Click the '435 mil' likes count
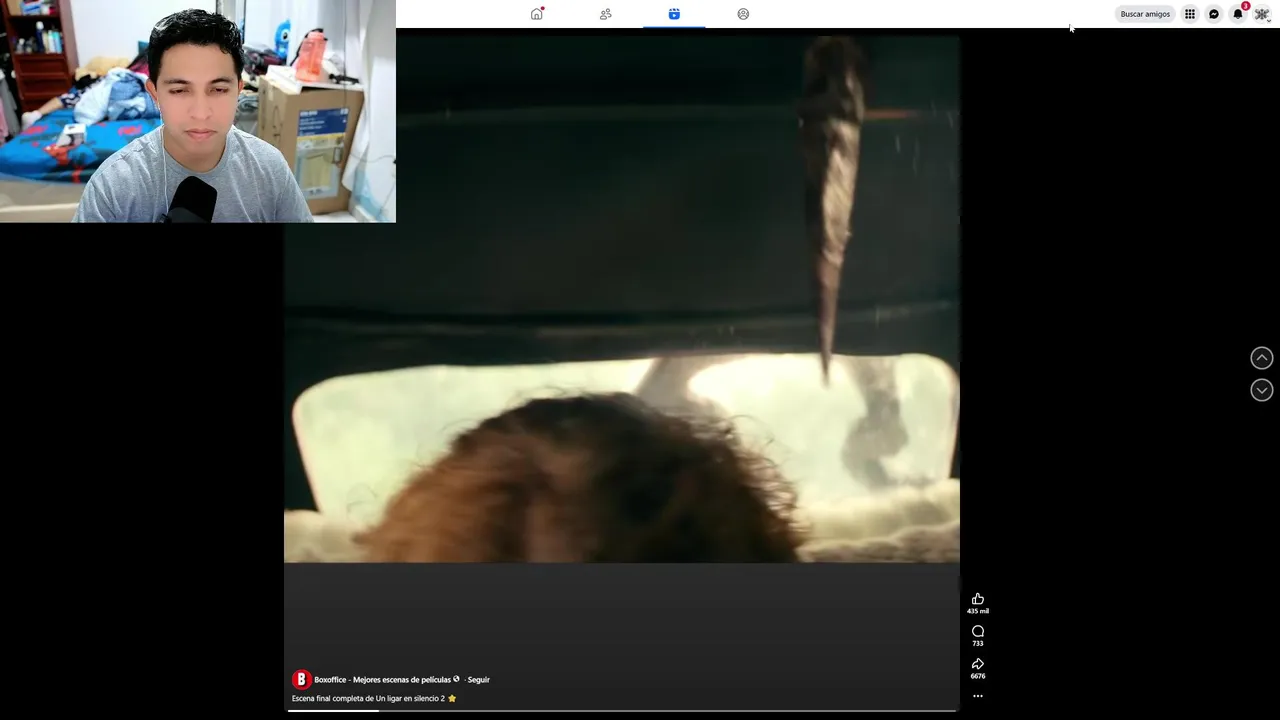Viewport: 1280px width, 720px height. coord(978,611)
